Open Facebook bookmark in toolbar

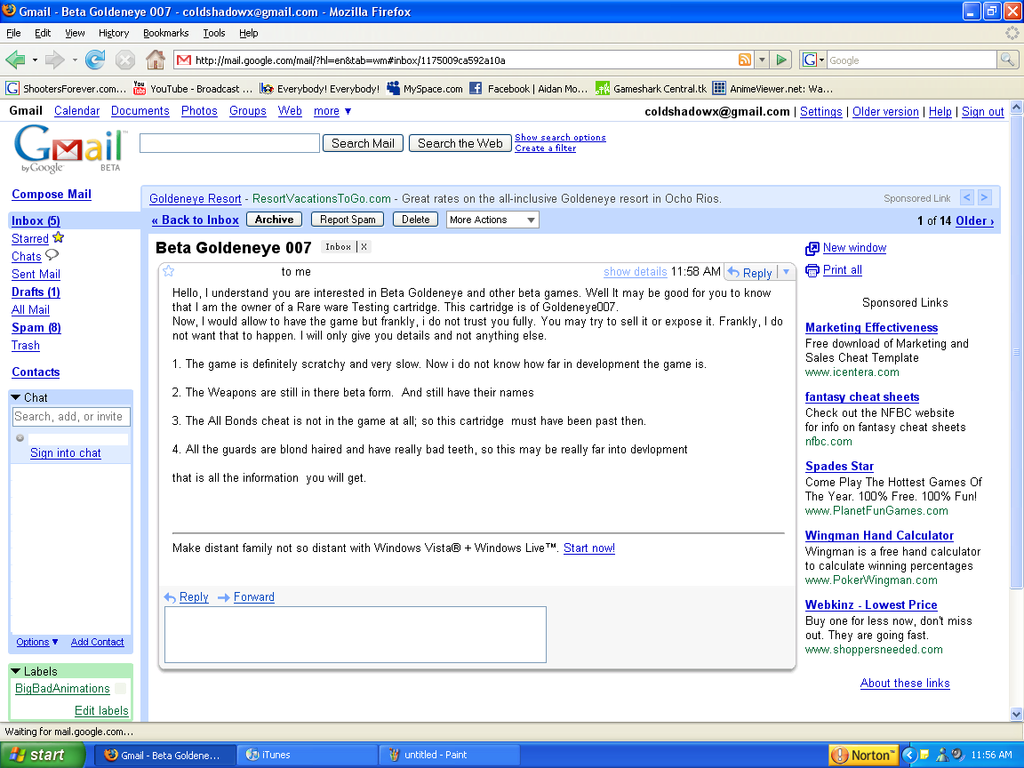[x=528, y=89]
